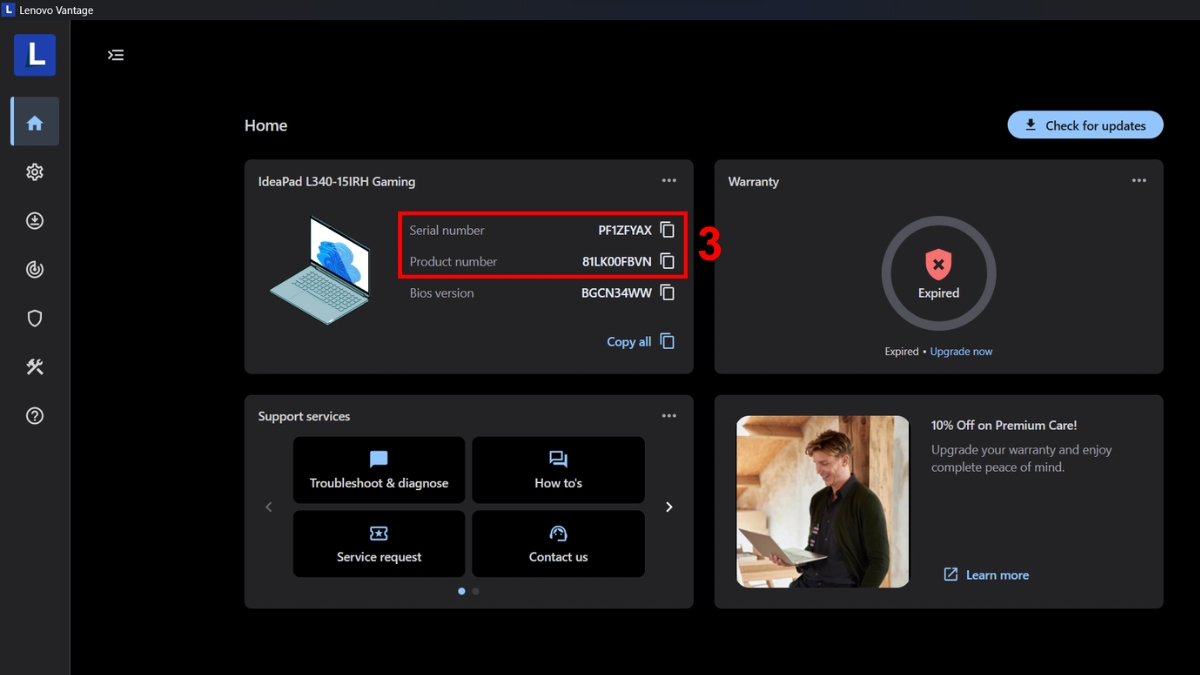
Task: Open the Home page in sidebar
Action: (x=35, y=122)
